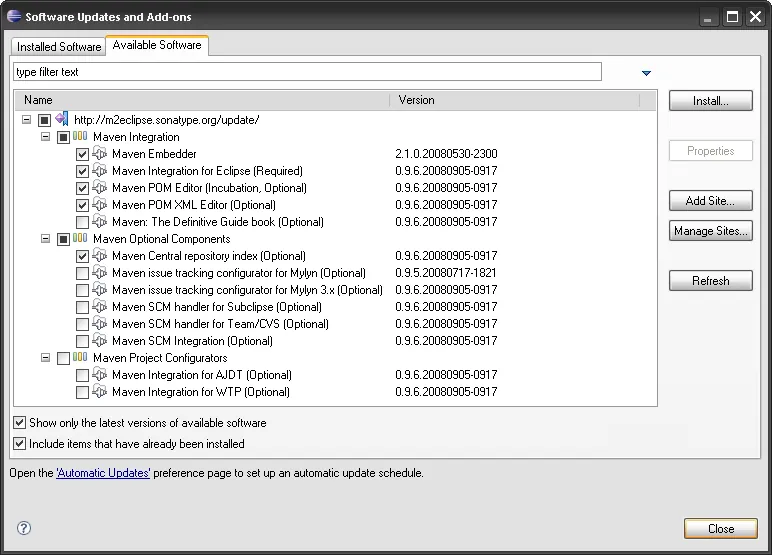Click the SCM handler for Subclipse icon
This screenshot has width=772, height=555.
(99, 306)
